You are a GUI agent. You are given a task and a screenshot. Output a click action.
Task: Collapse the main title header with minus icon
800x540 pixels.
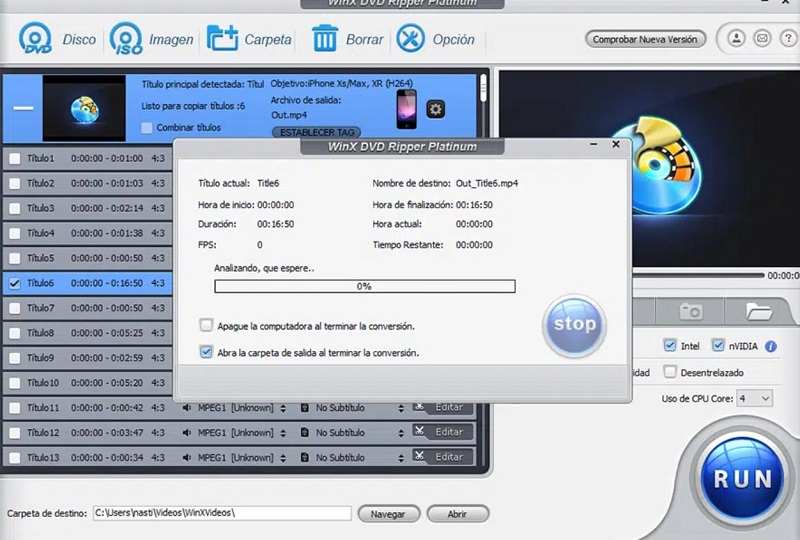pyautogui.click(x=23, y=108)
